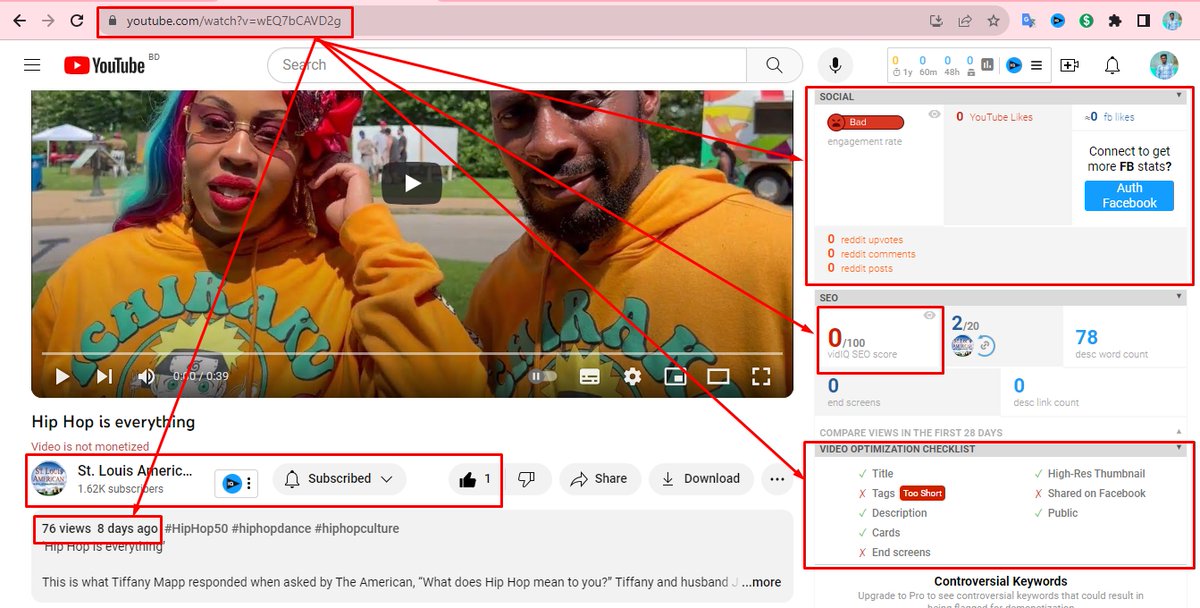1200x608 pixels.
Task: Toggle eye icon on engagement rate
Action: (x=934, y=115)
